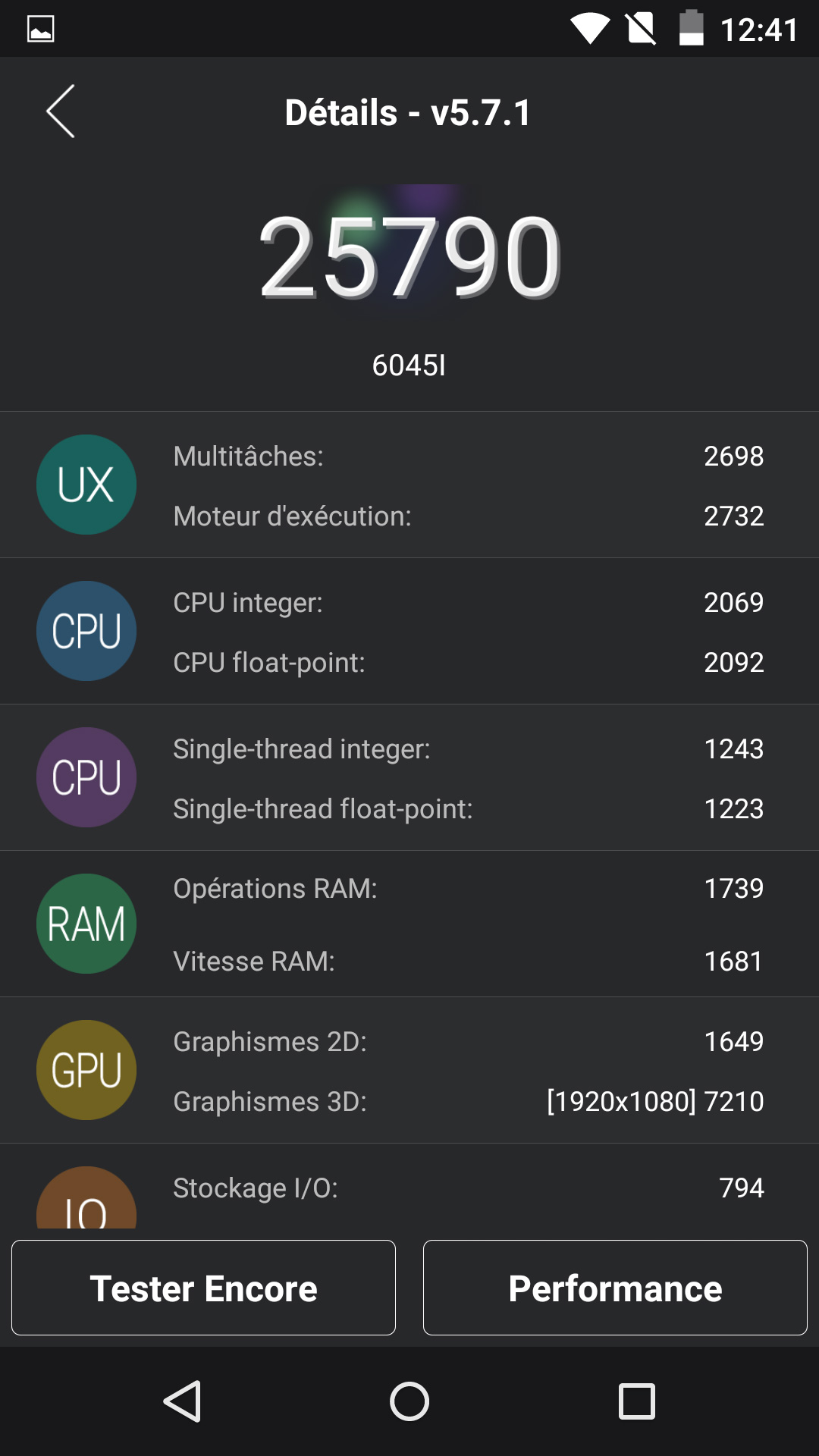
Task: Select the CPU float-point result row
Action: click(x=468, y=663)
